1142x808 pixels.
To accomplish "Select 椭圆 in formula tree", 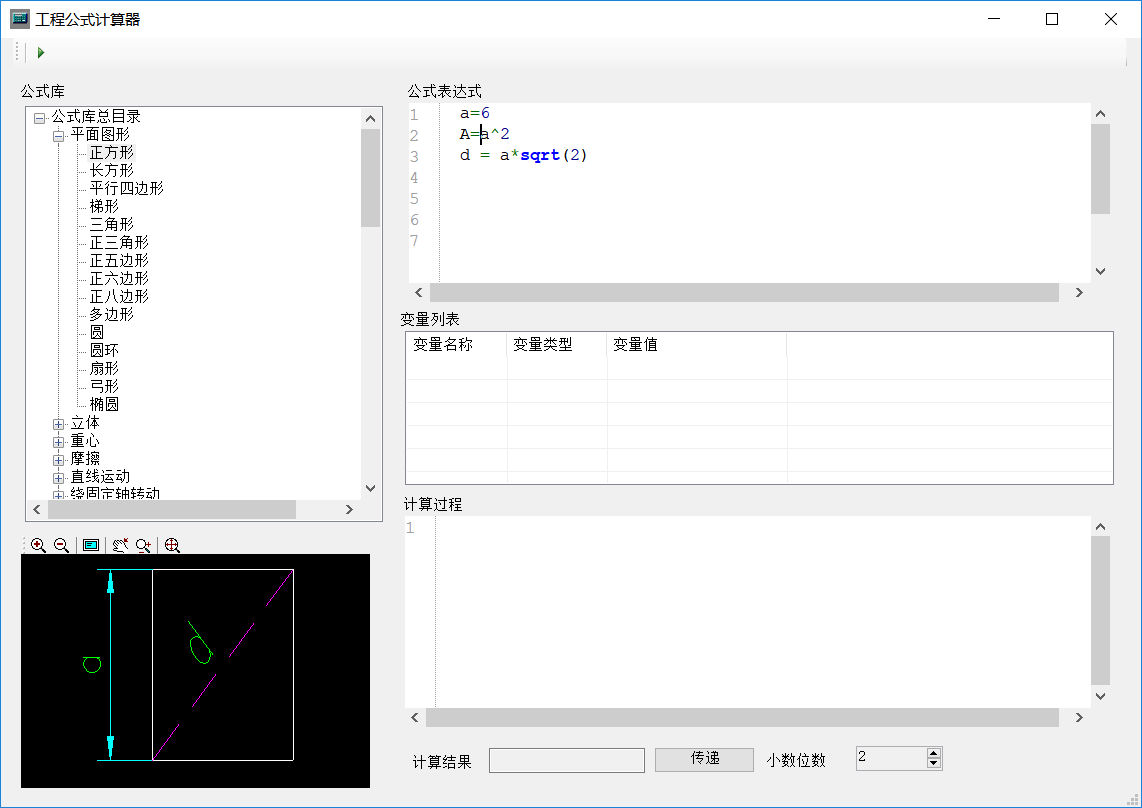I will (x=104, y=404).
